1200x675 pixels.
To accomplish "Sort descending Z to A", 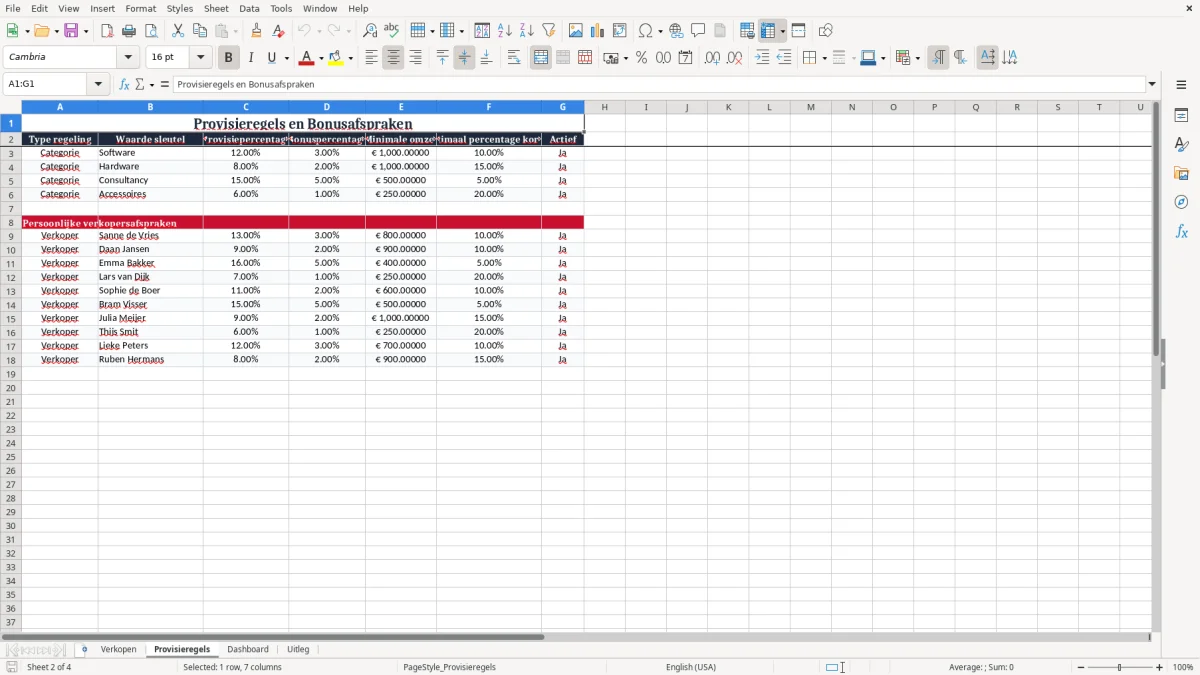I will [526, 31].
